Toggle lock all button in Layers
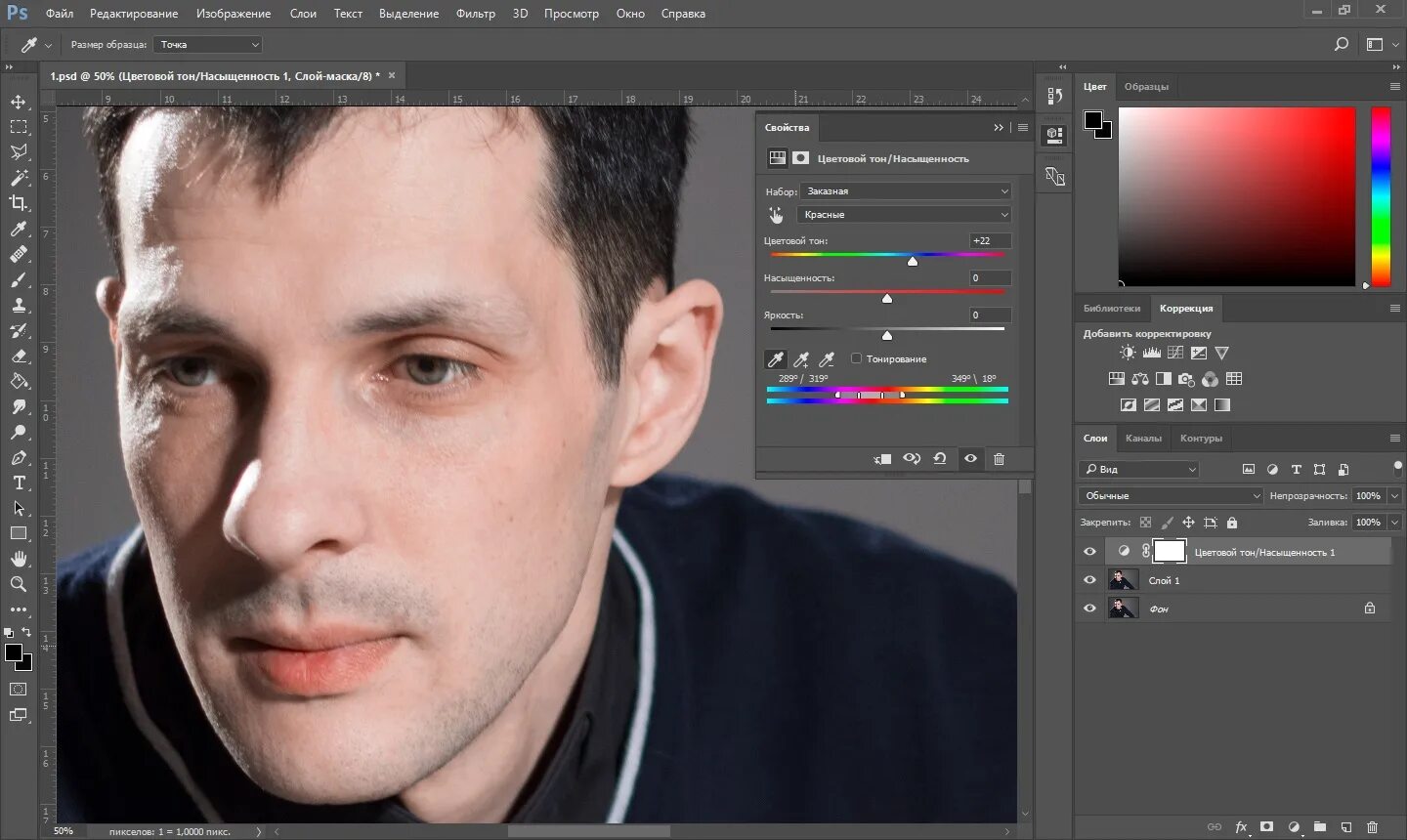Image resolution: width=1407 pixels, height=840 pixels. tap(1231, 523)
